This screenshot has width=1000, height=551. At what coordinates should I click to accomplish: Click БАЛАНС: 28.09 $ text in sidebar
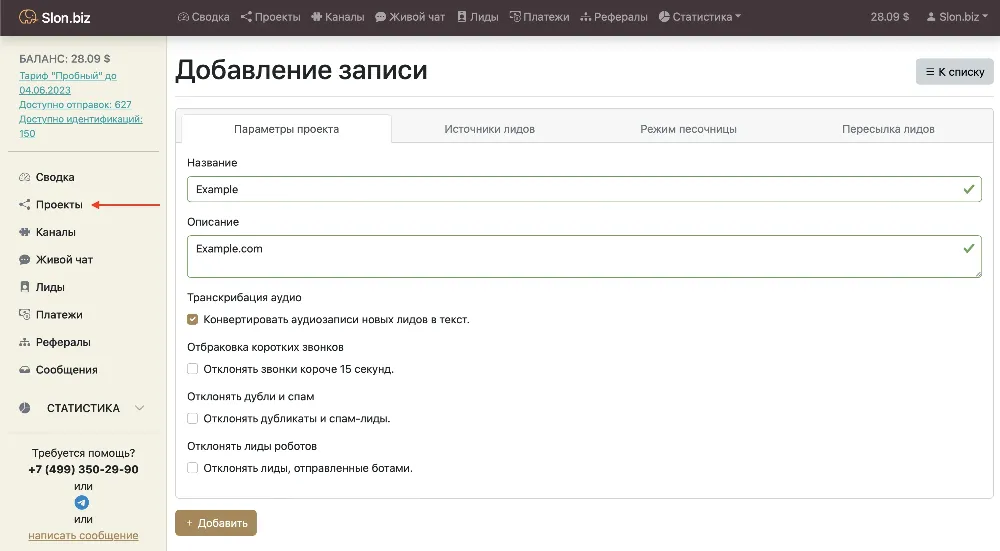tap(64, 59)
